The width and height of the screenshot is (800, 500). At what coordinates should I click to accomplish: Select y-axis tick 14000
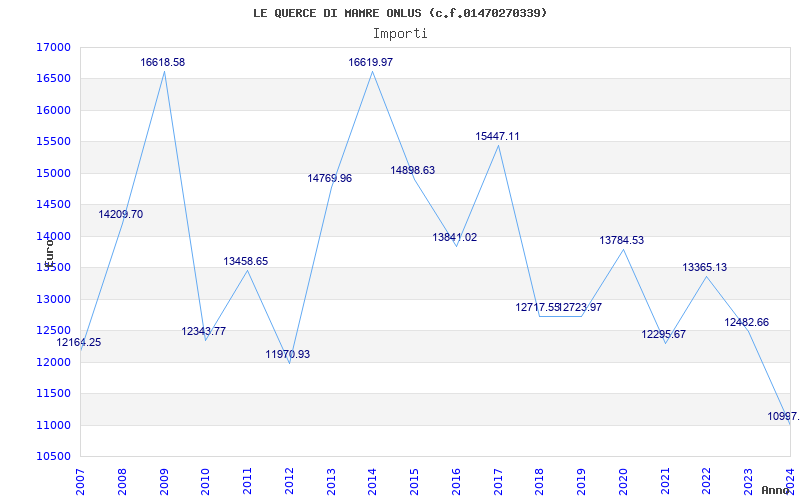pyautogui.click(x=53, y=236)
